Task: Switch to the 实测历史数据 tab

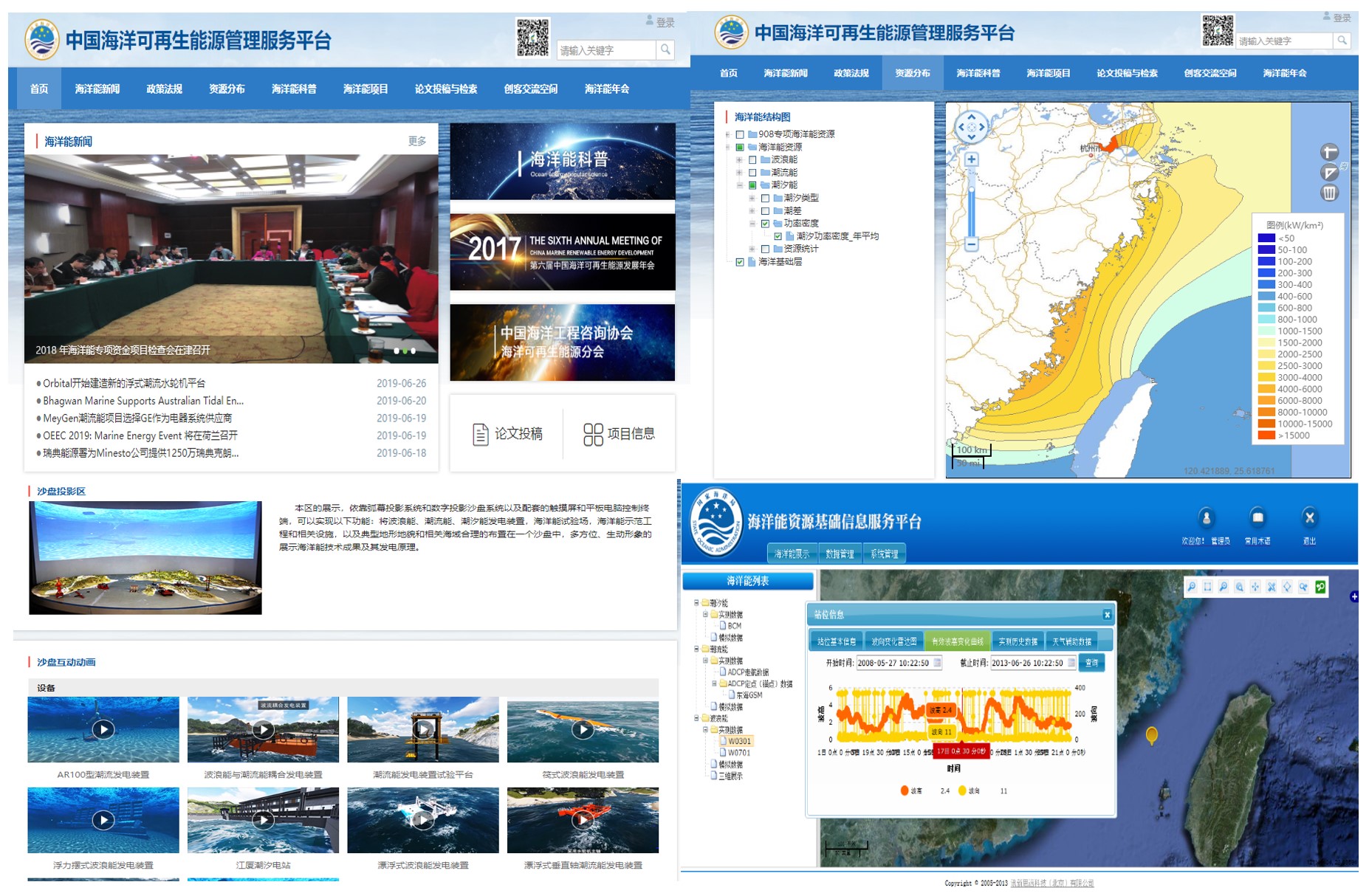Action: 1018,641
